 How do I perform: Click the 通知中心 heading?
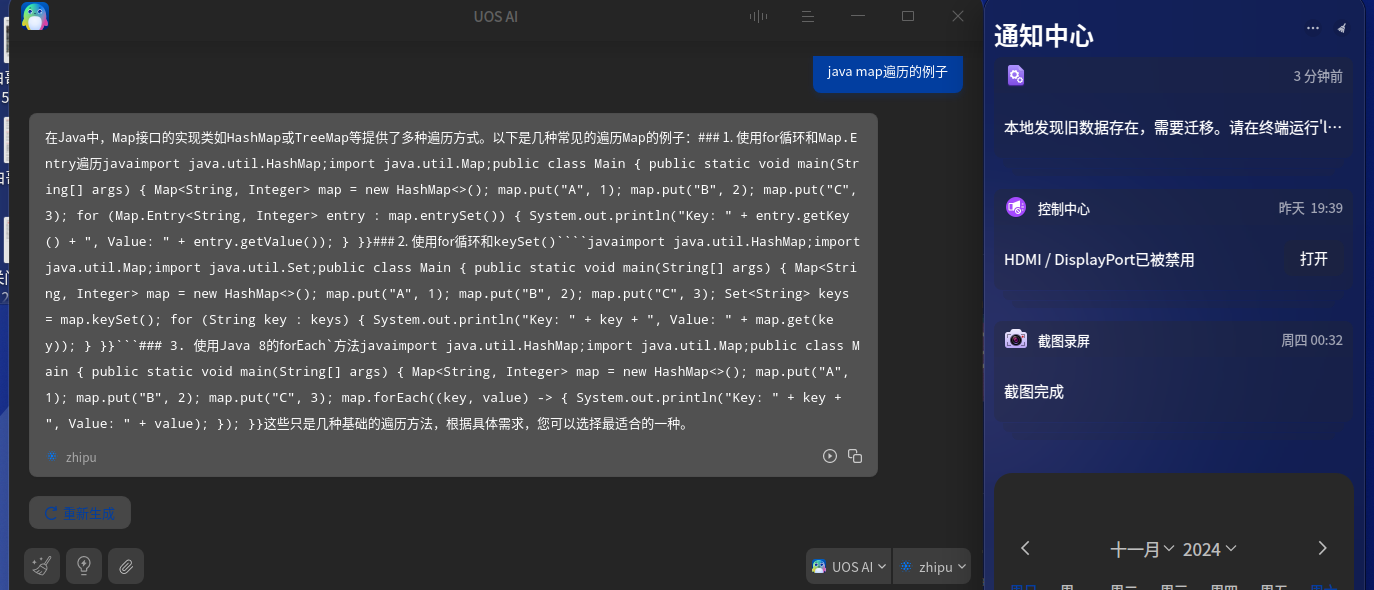tap(1044, 36)
